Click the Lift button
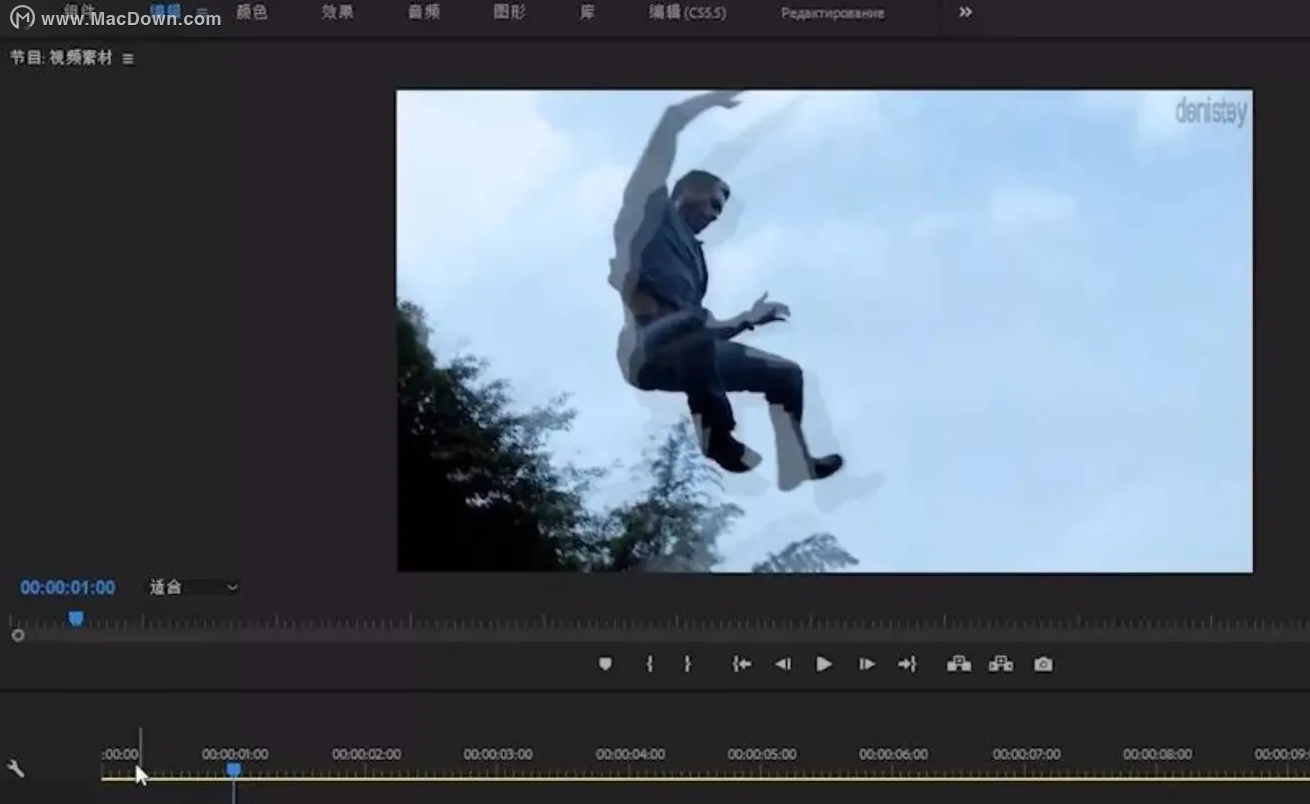The width and height of the screenshot is (1310, 804). click(959, 664)
